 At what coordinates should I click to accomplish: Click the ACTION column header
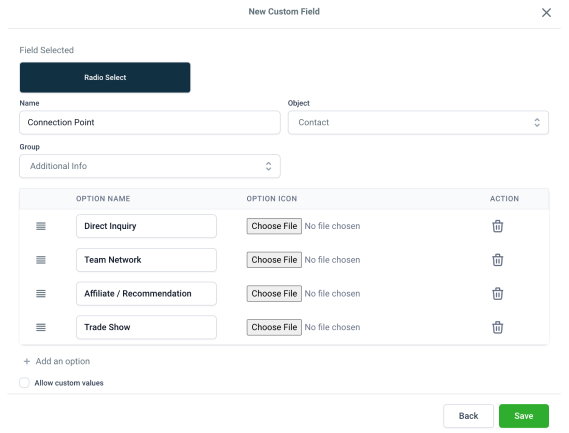click(x=504, y=199)
